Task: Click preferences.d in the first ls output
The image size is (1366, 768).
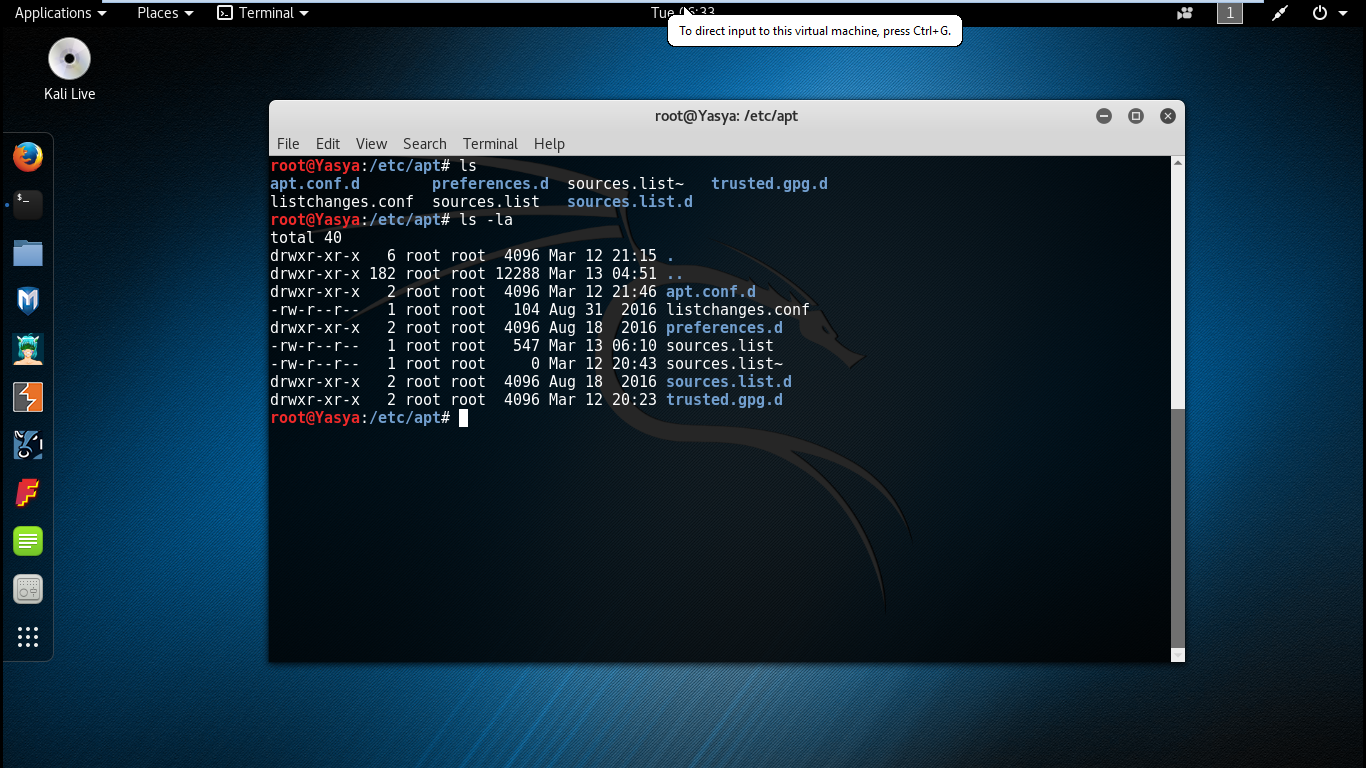Action: (x=490, y=184)
